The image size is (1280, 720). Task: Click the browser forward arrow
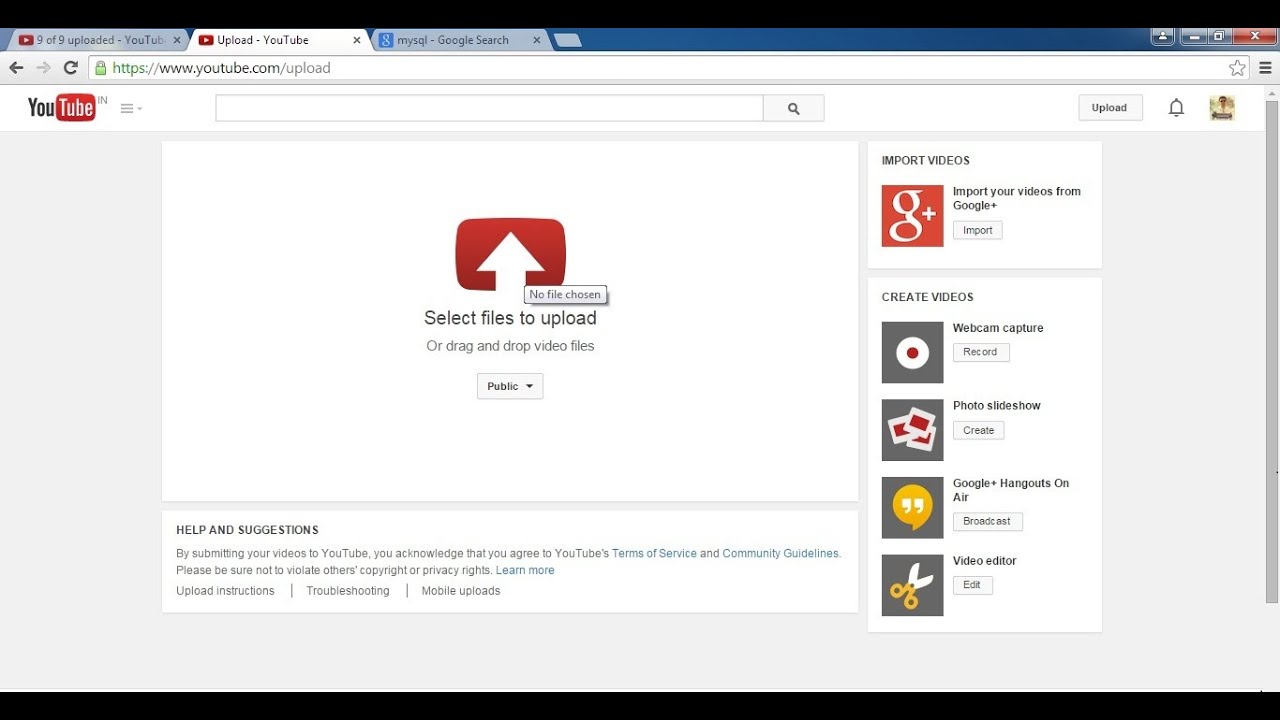coord(43,68)
